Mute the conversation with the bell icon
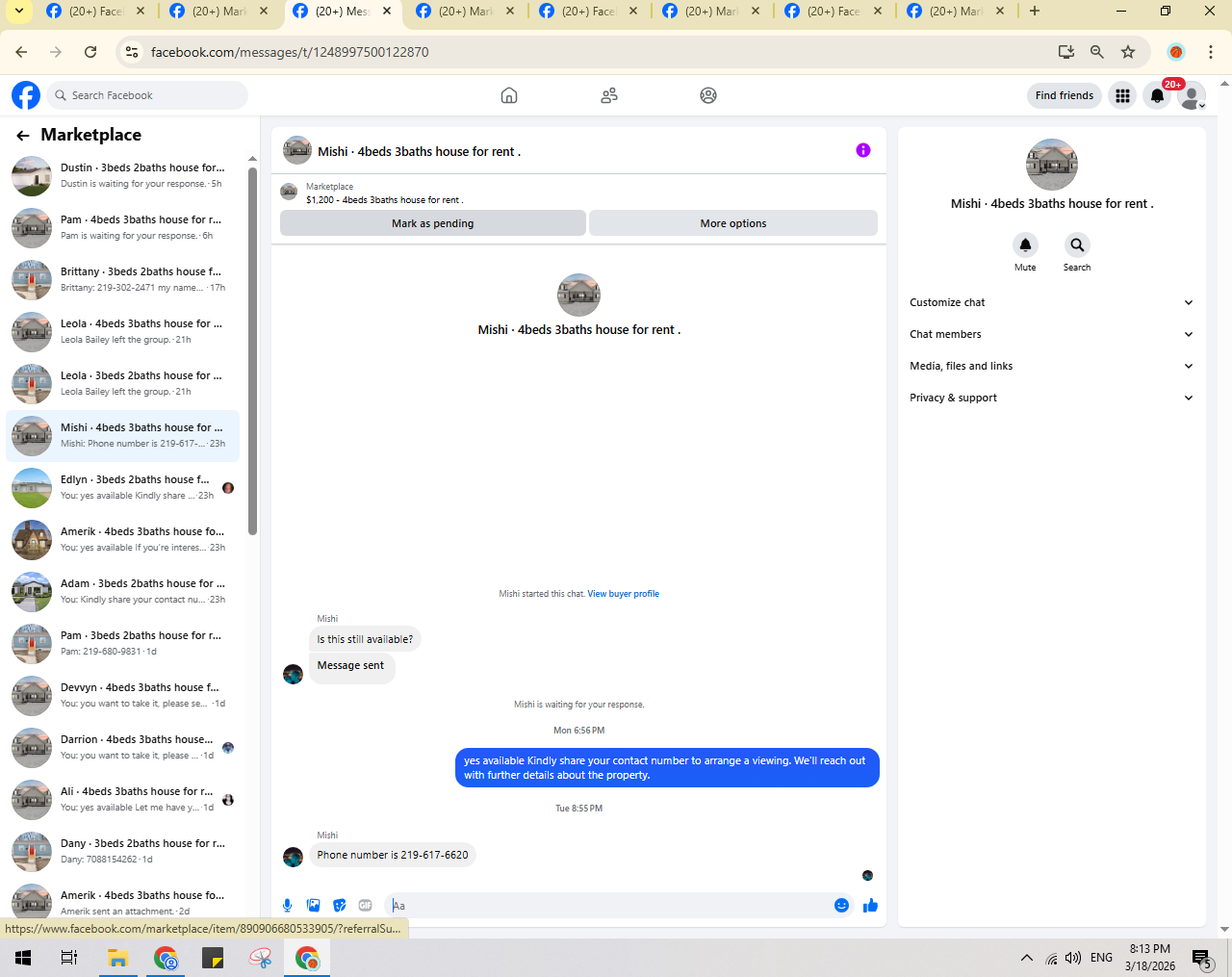 coord(1025,244)
